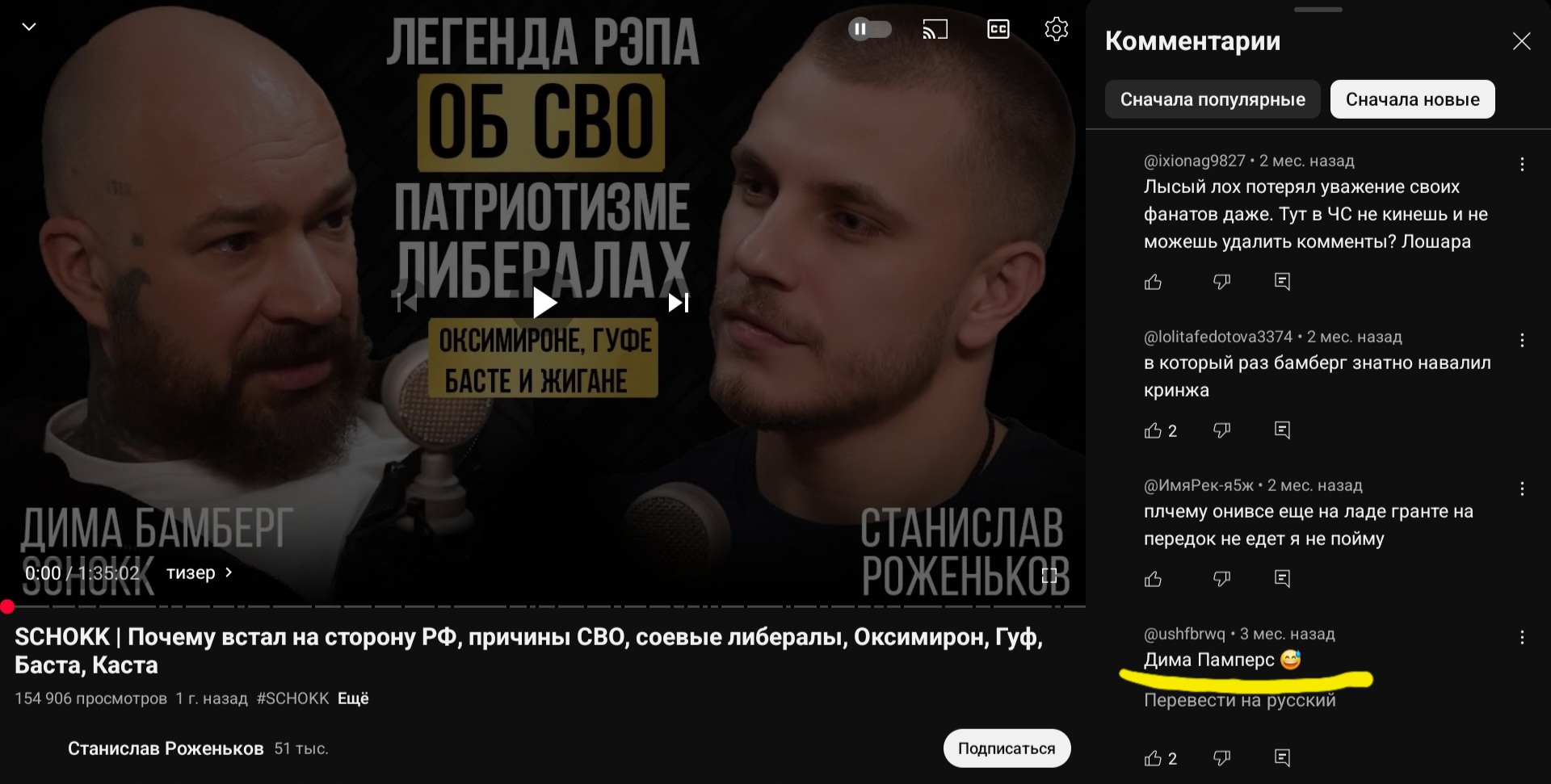The image size is (1551, 784).
Task: Turn on closed captions with the CC icon
Action: click(998, 30)
